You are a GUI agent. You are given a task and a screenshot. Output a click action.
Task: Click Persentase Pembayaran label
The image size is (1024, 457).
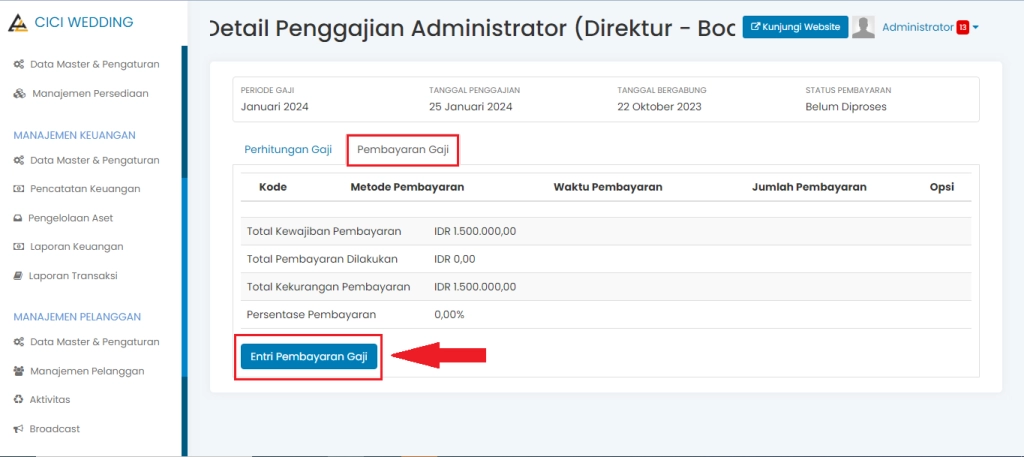click(x=312, y=314)
